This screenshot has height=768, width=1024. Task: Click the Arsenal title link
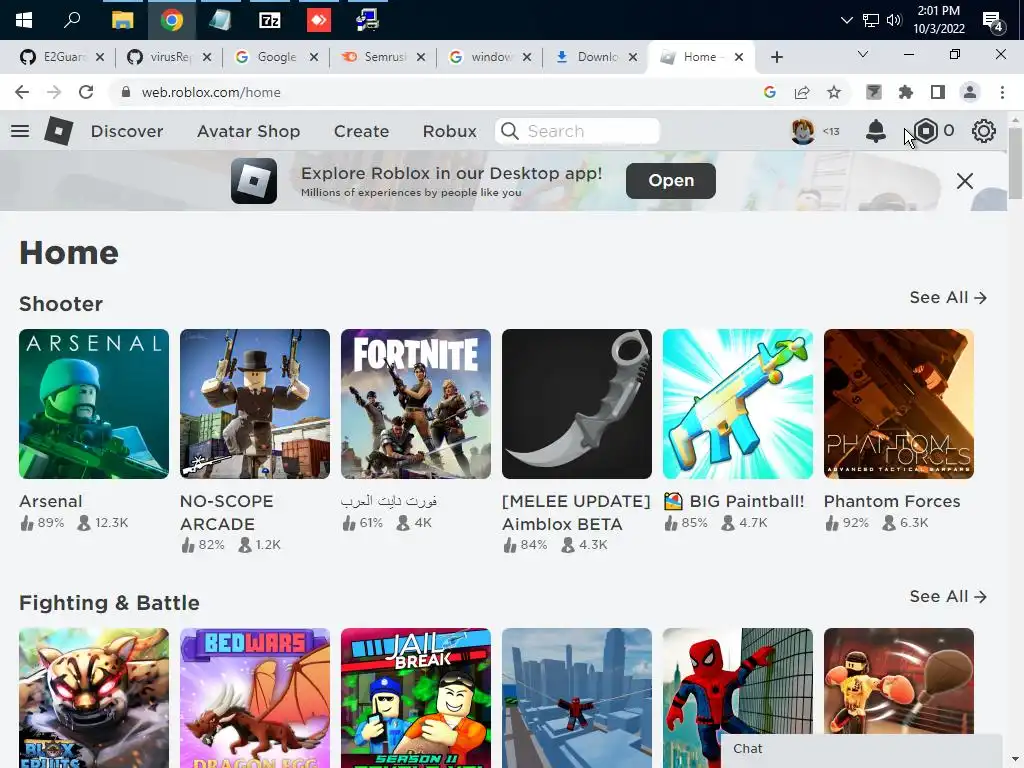click(50, 502)
